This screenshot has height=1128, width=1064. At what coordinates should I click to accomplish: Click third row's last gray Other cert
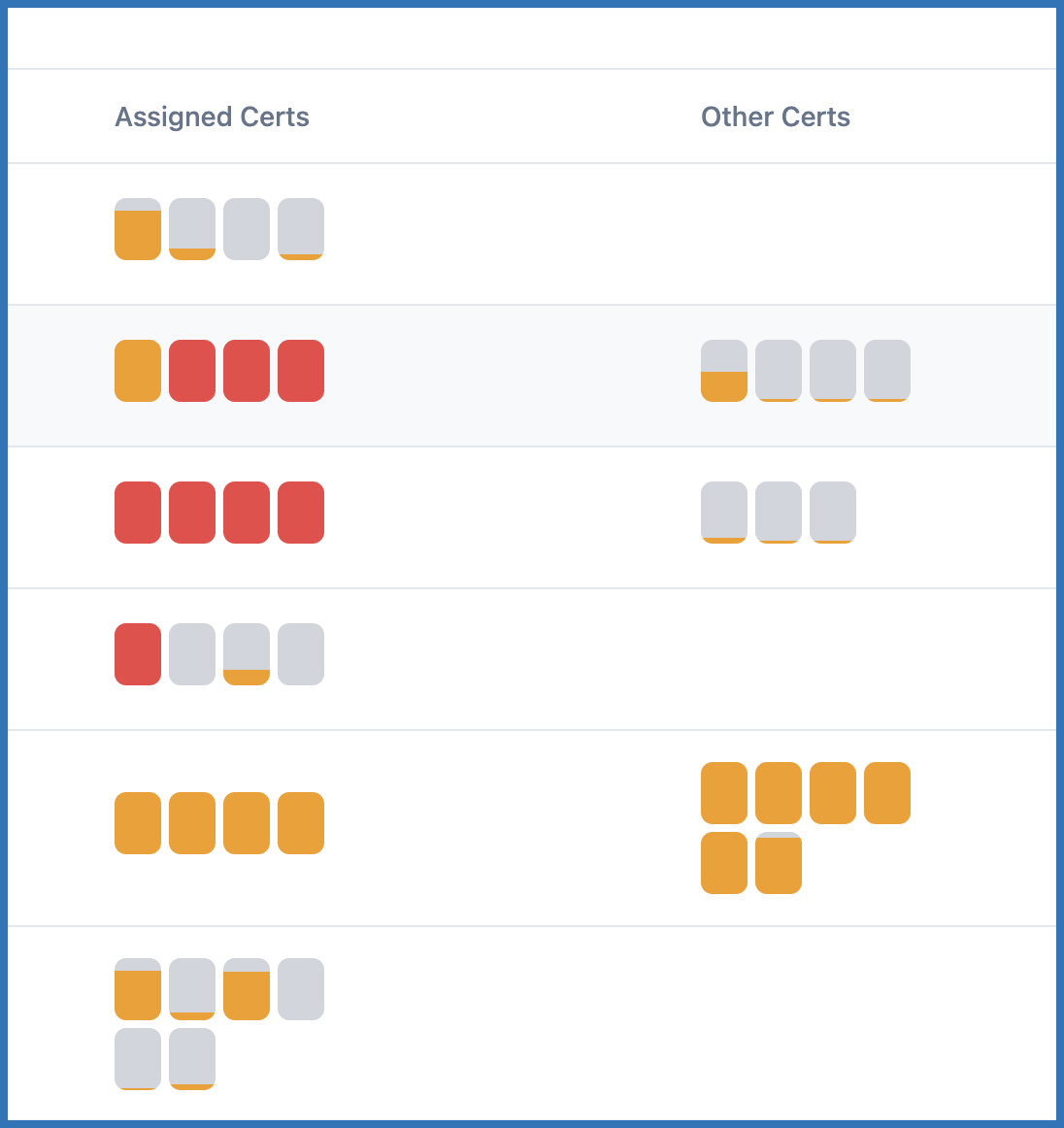pyautogui.click(x=833, y=513)
